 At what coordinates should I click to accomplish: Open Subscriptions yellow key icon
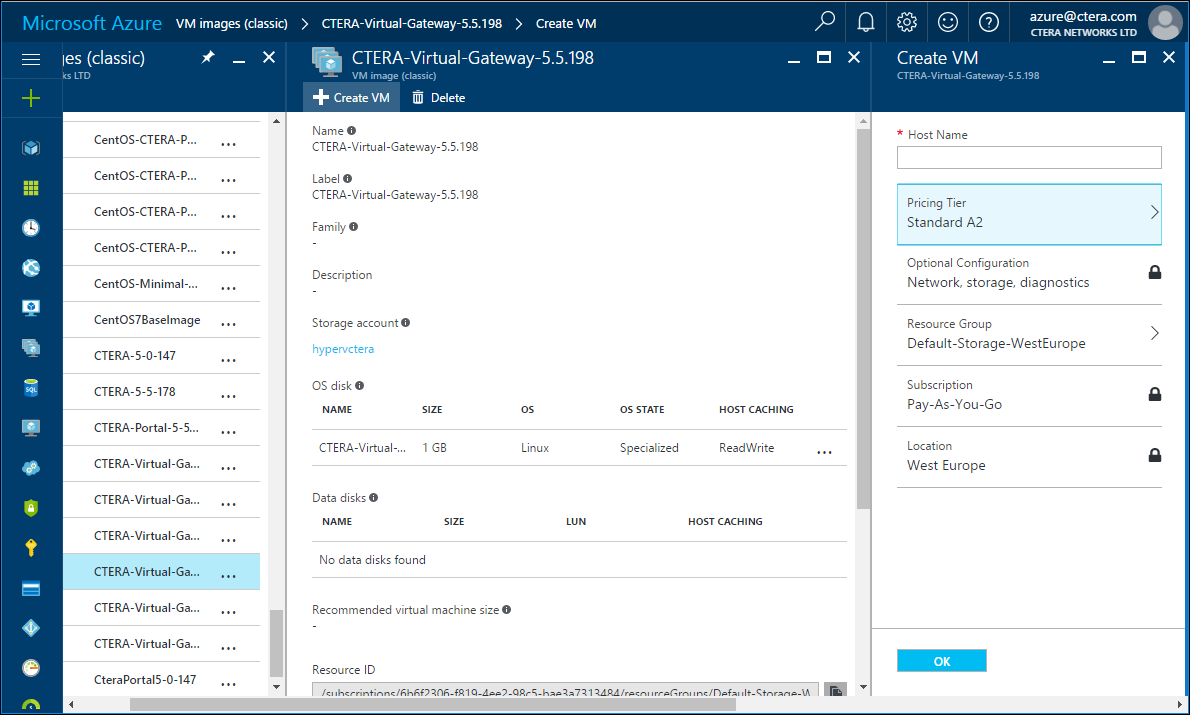(31, 548)
